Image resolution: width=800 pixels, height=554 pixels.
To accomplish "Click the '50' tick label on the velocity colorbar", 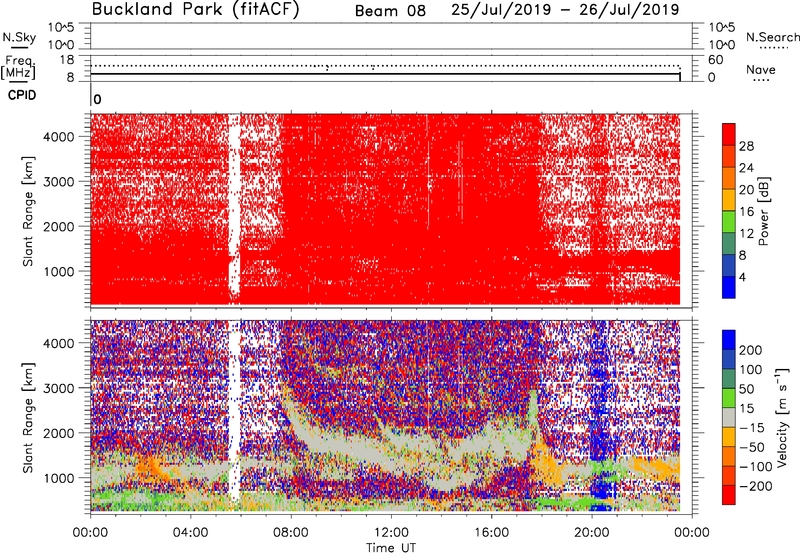I will [746, 389].
